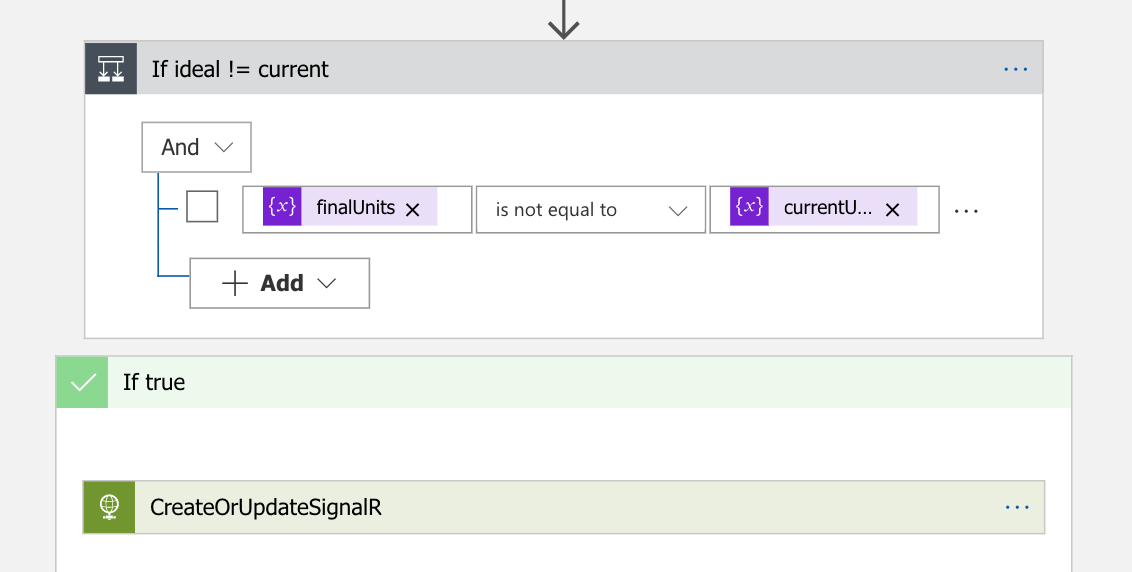Remove the finalUnits token with its X
This screenshot has width=1132, height=572.
pos(413,209)
